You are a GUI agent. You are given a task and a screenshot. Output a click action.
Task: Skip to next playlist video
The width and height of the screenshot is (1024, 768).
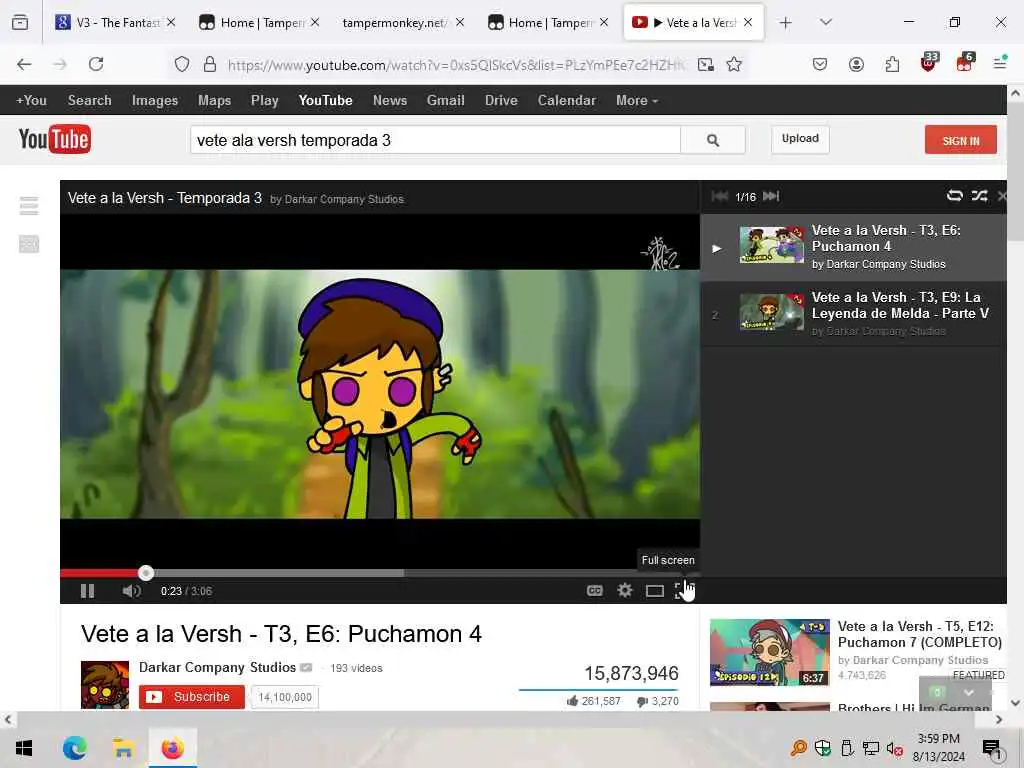771,196
